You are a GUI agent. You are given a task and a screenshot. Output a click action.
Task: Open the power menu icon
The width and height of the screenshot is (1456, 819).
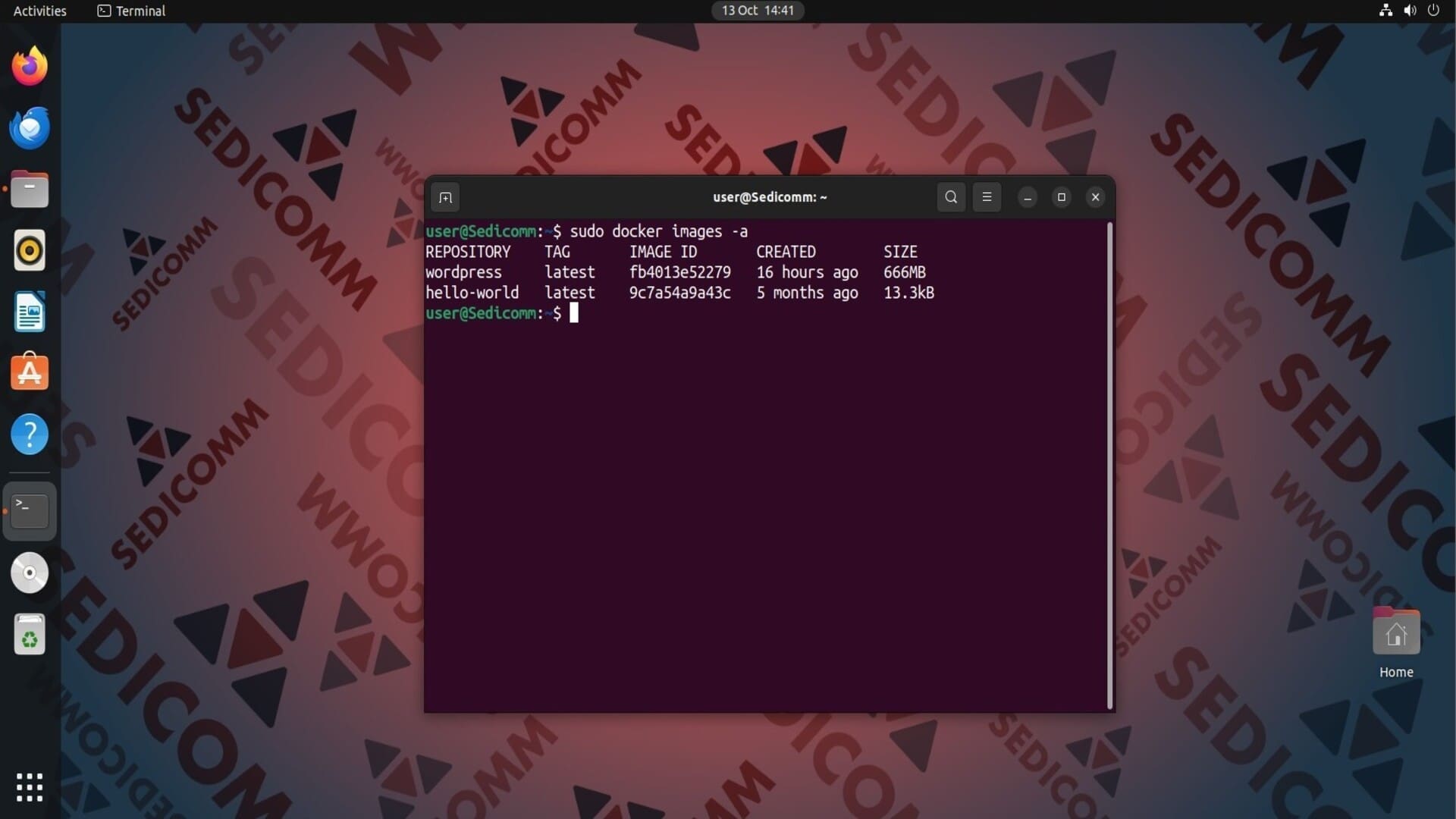(x=1433, y=11)
